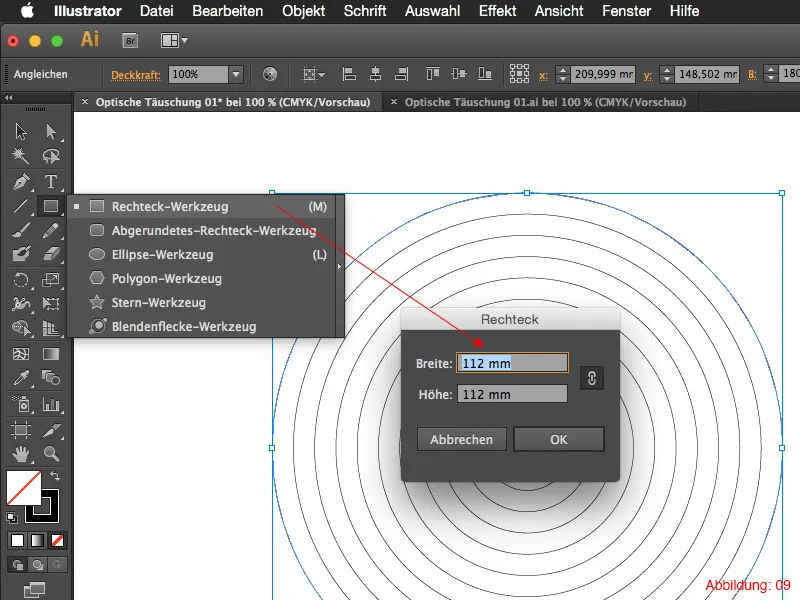
Task: Click OK in Rechteck dialog
Action: [x=559, y=439]
